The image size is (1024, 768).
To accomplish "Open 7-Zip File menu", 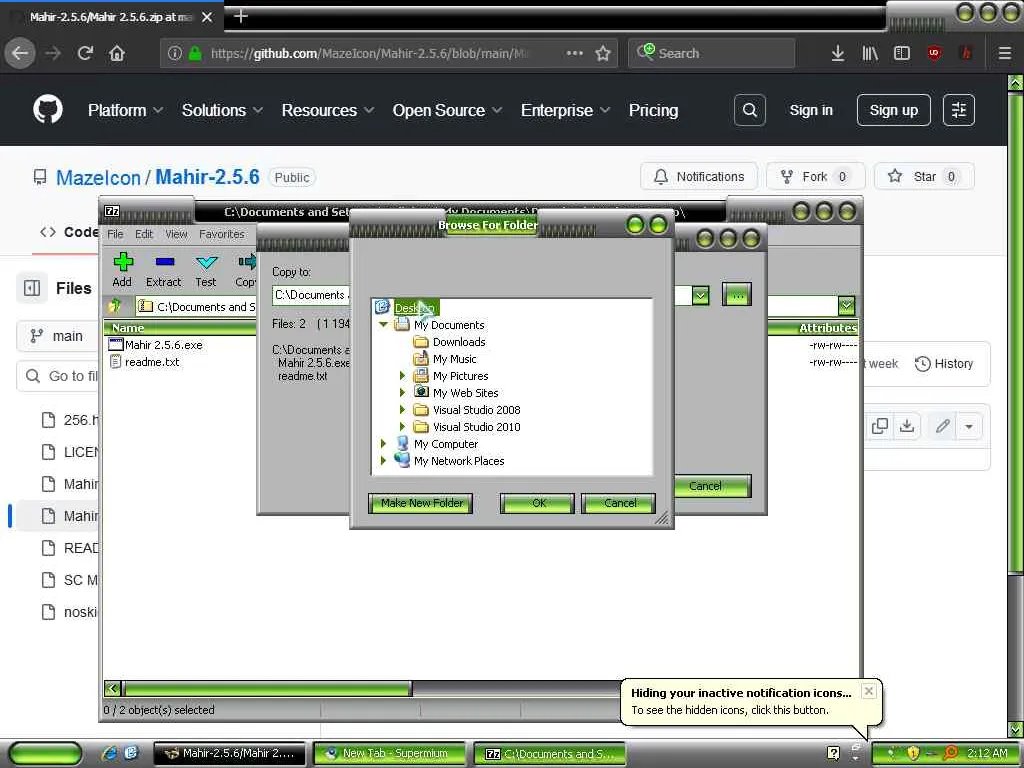I will tap(115, 234).
